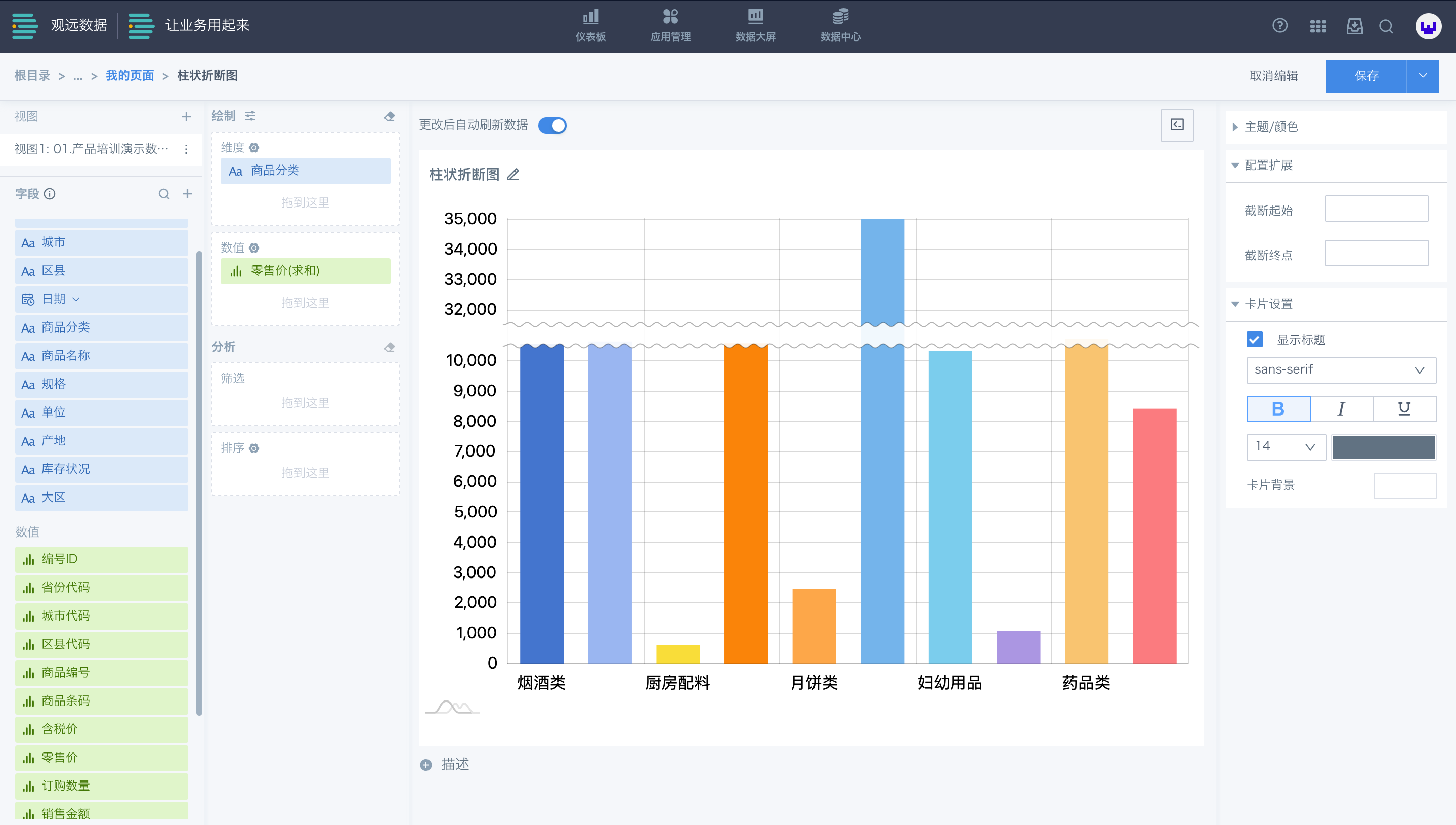
Task: Click the search icon in top bar
Action: coord(1386,26)
